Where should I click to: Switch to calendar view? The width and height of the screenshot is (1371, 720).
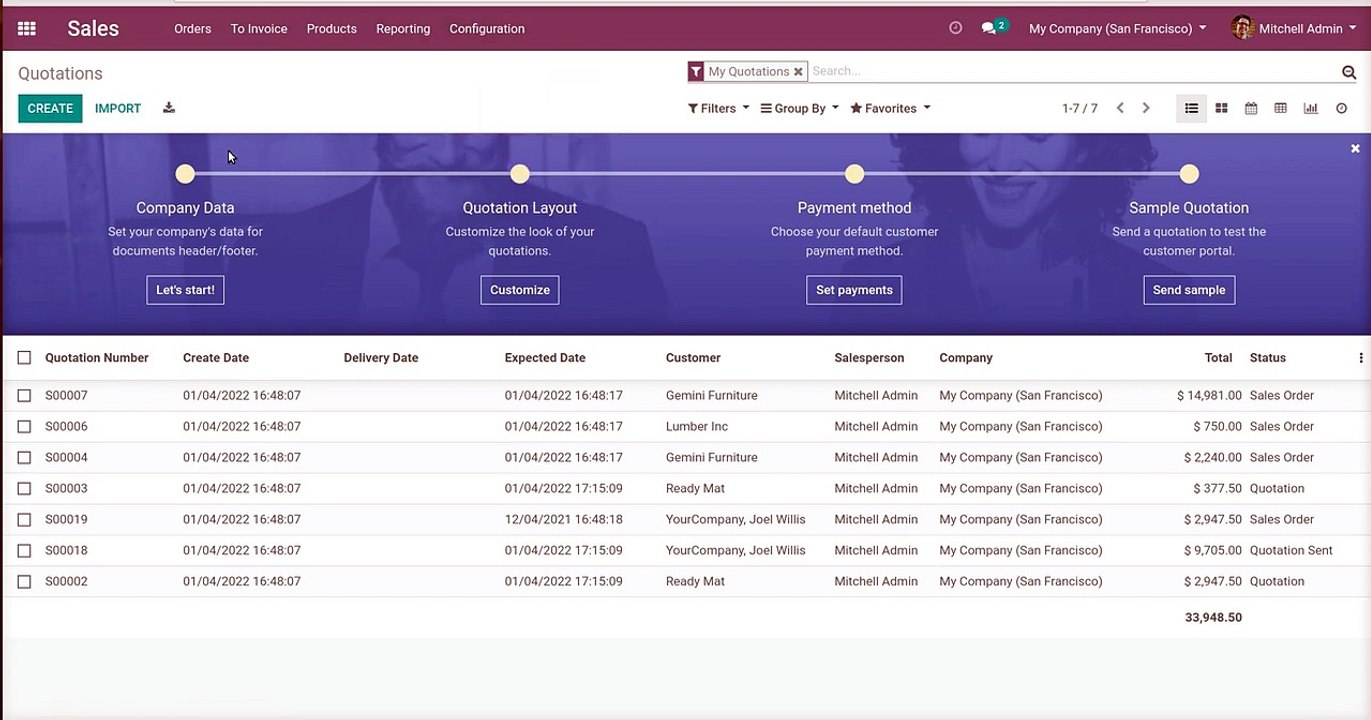click(x=1251, y=108)
